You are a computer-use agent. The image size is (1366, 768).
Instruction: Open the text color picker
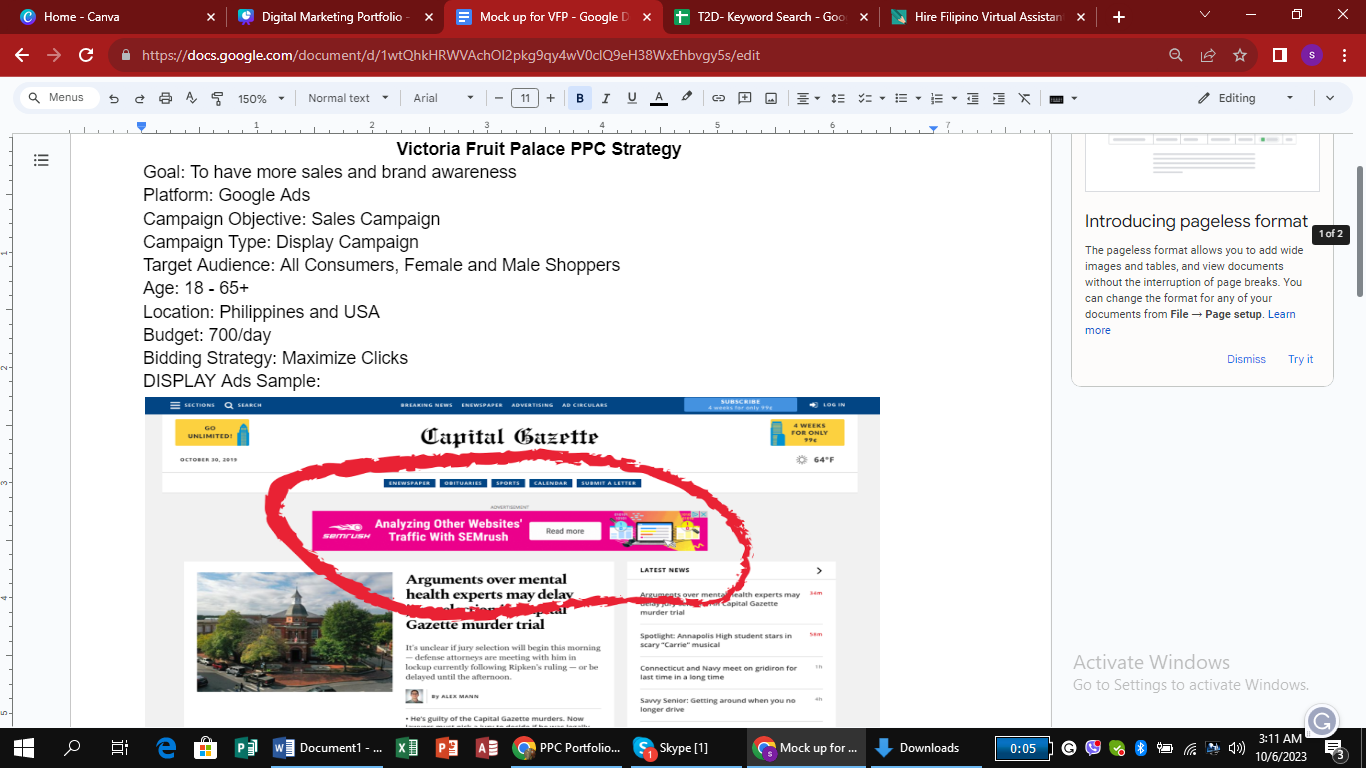coord(658,98)
